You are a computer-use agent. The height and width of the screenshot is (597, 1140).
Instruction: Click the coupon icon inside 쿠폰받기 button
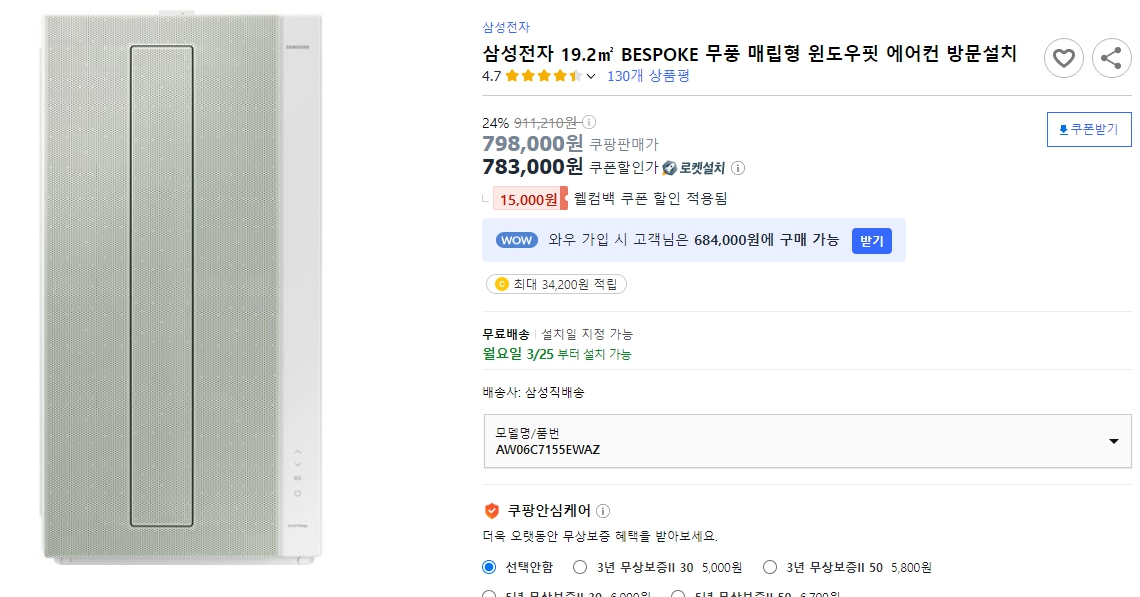tap(1063, 129)
